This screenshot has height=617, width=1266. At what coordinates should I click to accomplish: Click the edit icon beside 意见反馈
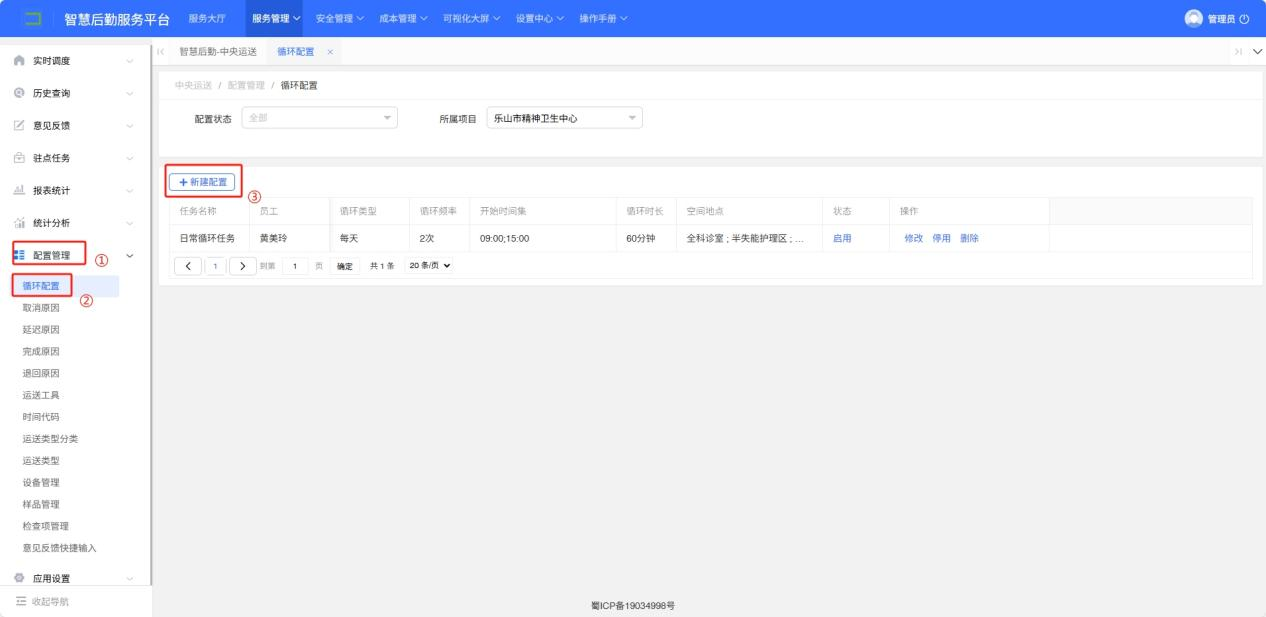[x=18, y=125]
